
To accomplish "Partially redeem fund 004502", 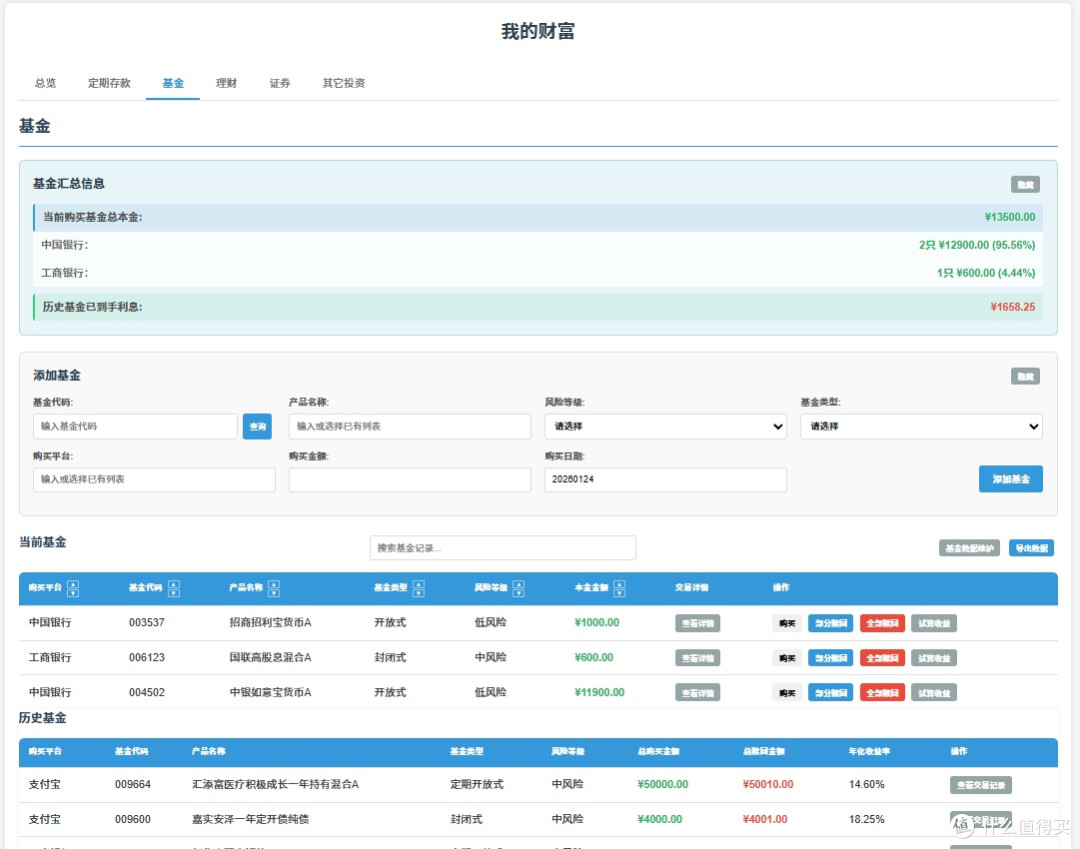I will [x=831, y=693].
